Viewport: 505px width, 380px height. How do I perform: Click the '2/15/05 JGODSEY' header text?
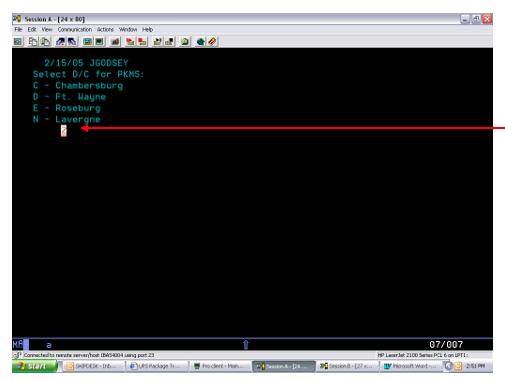coord(86,63)
